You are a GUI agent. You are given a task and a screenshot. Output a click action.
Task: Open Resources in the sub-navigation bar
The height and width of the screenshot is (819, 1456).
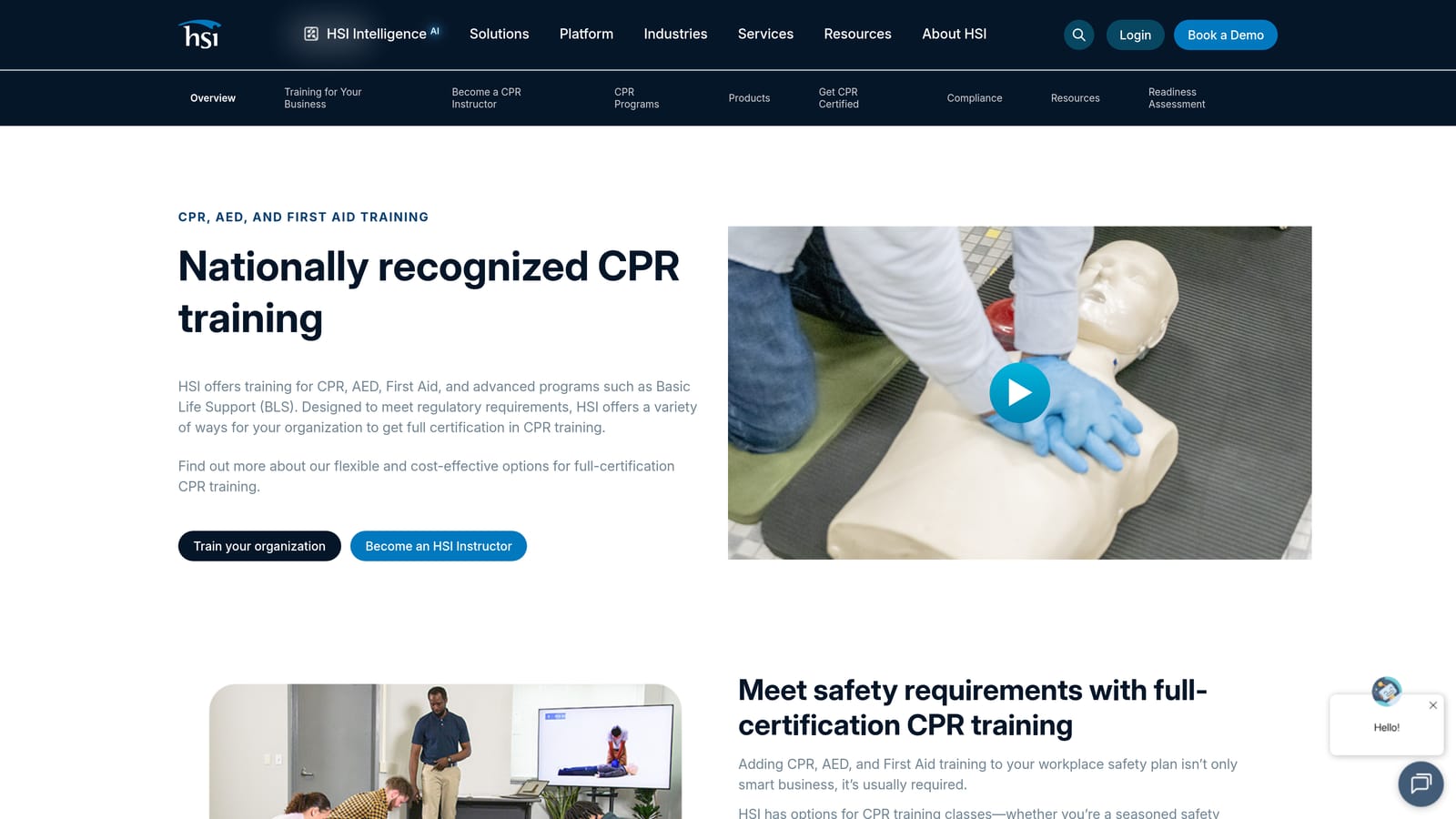[1075, 98]
